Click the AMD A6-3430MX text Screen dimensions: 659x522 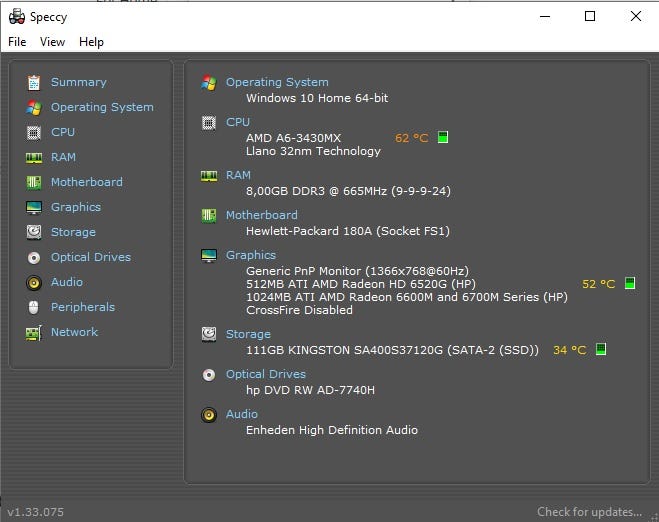pyautogui.click(x=293, y=138)
